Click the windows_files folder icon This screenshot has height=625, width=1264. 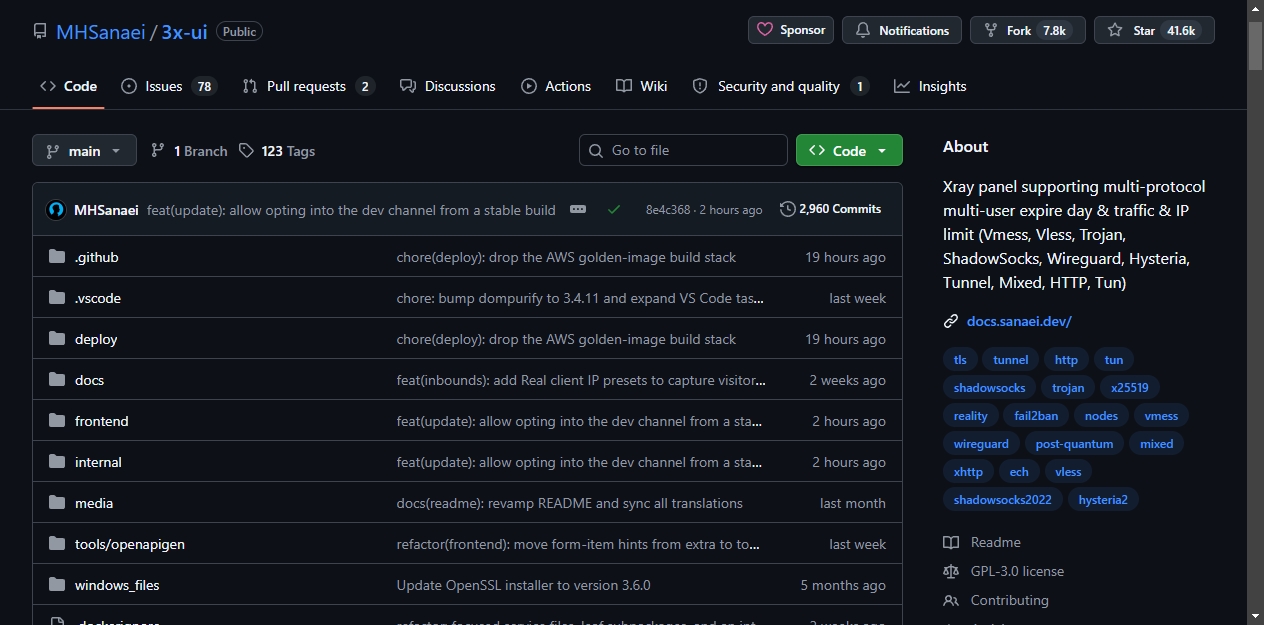point(57,585)
